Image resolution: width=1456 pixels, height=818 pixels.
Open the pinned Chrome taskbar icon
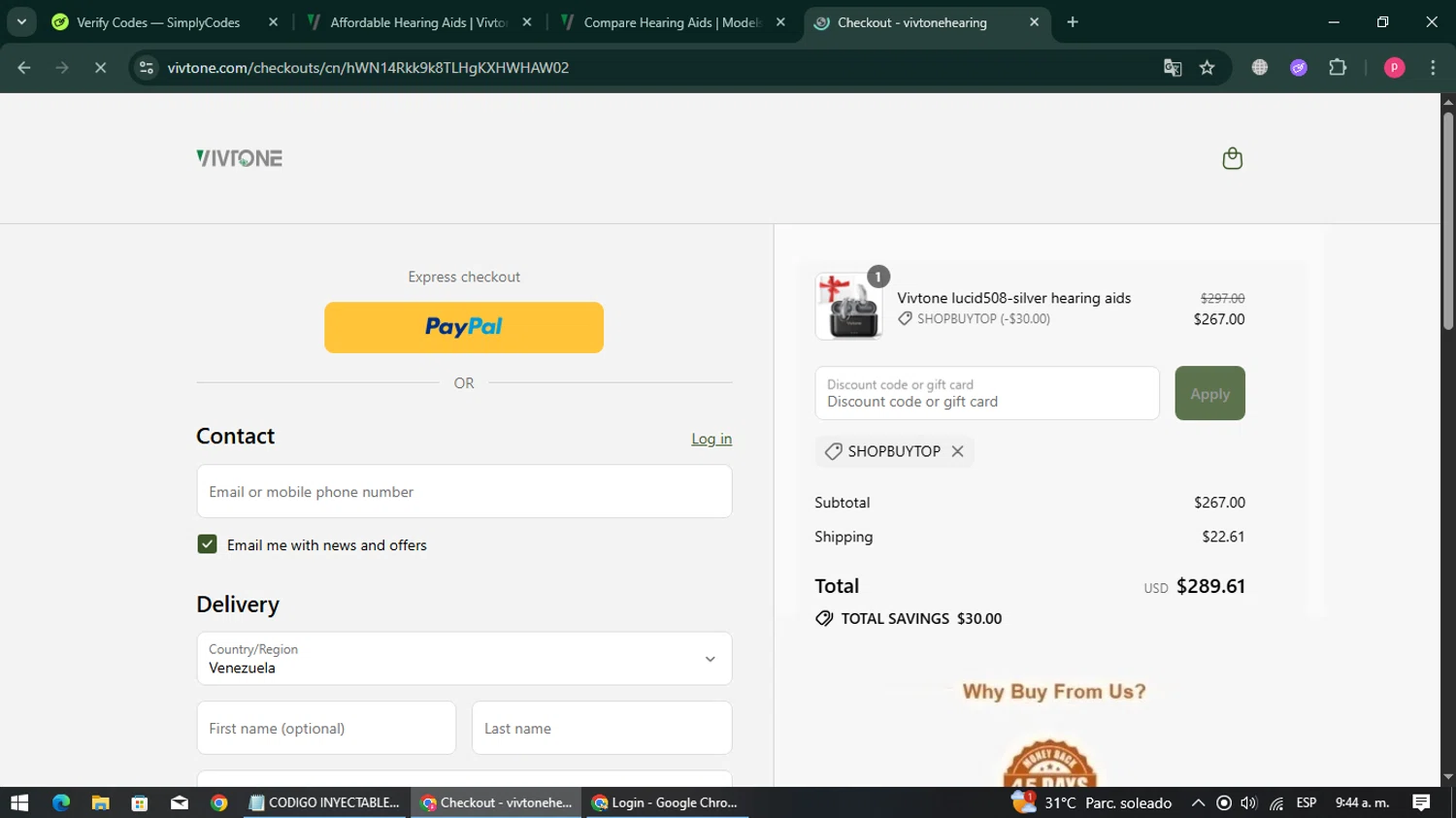pos(219,802)
